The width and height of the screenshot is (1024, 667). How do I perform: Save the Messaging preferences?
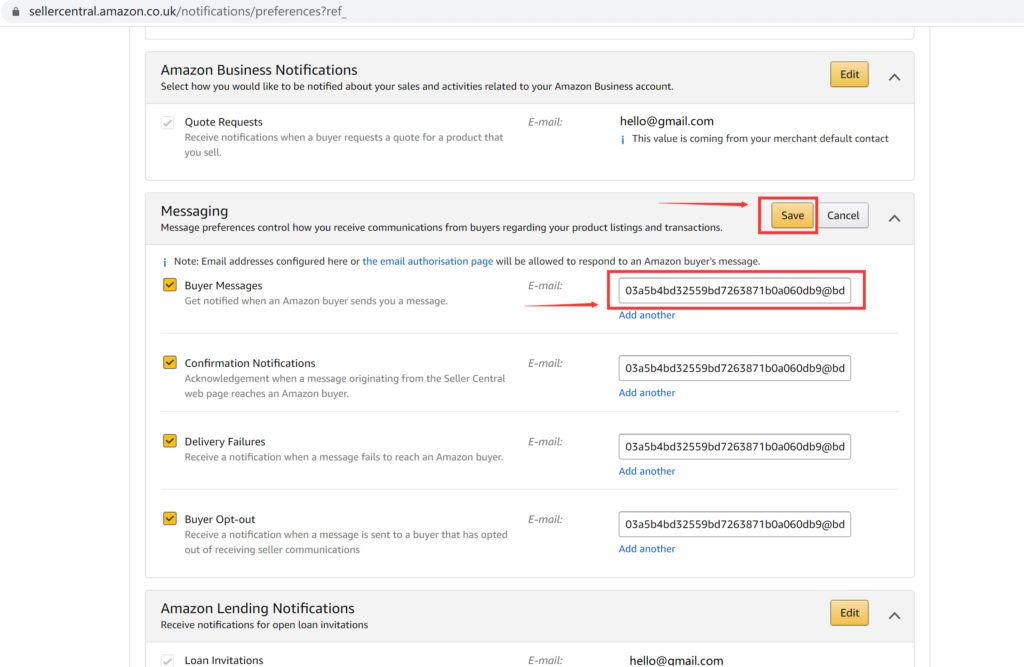pos(792,216)
